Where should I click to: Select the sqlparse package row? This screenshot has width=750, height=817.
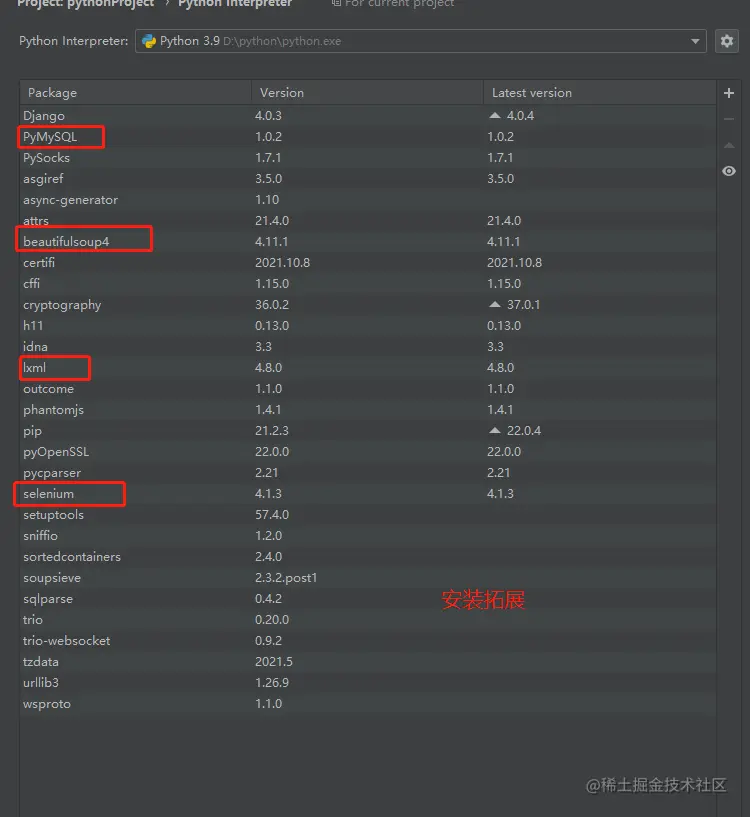[367, 599]
